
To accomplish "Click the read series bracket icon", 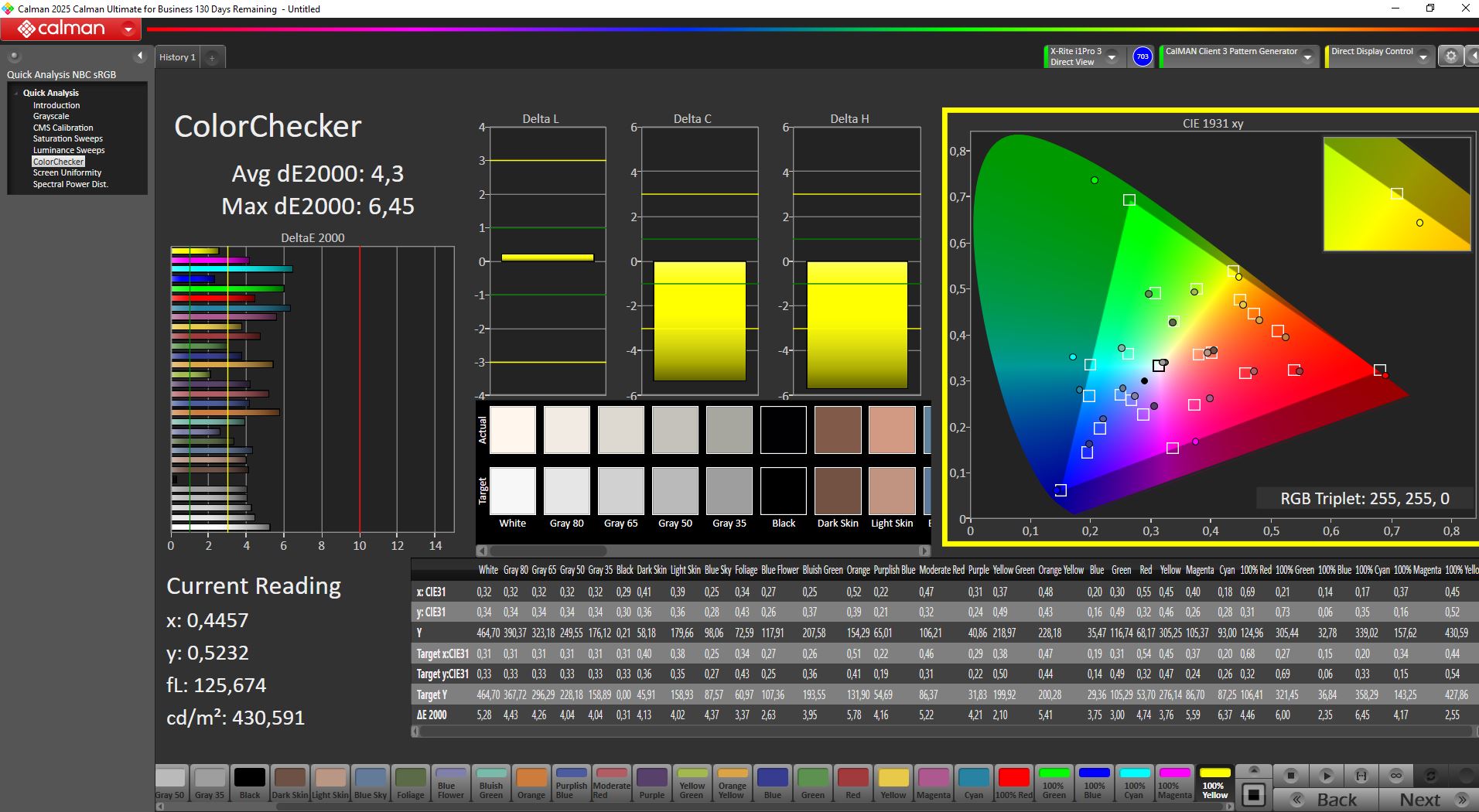I will [1361, 776].
